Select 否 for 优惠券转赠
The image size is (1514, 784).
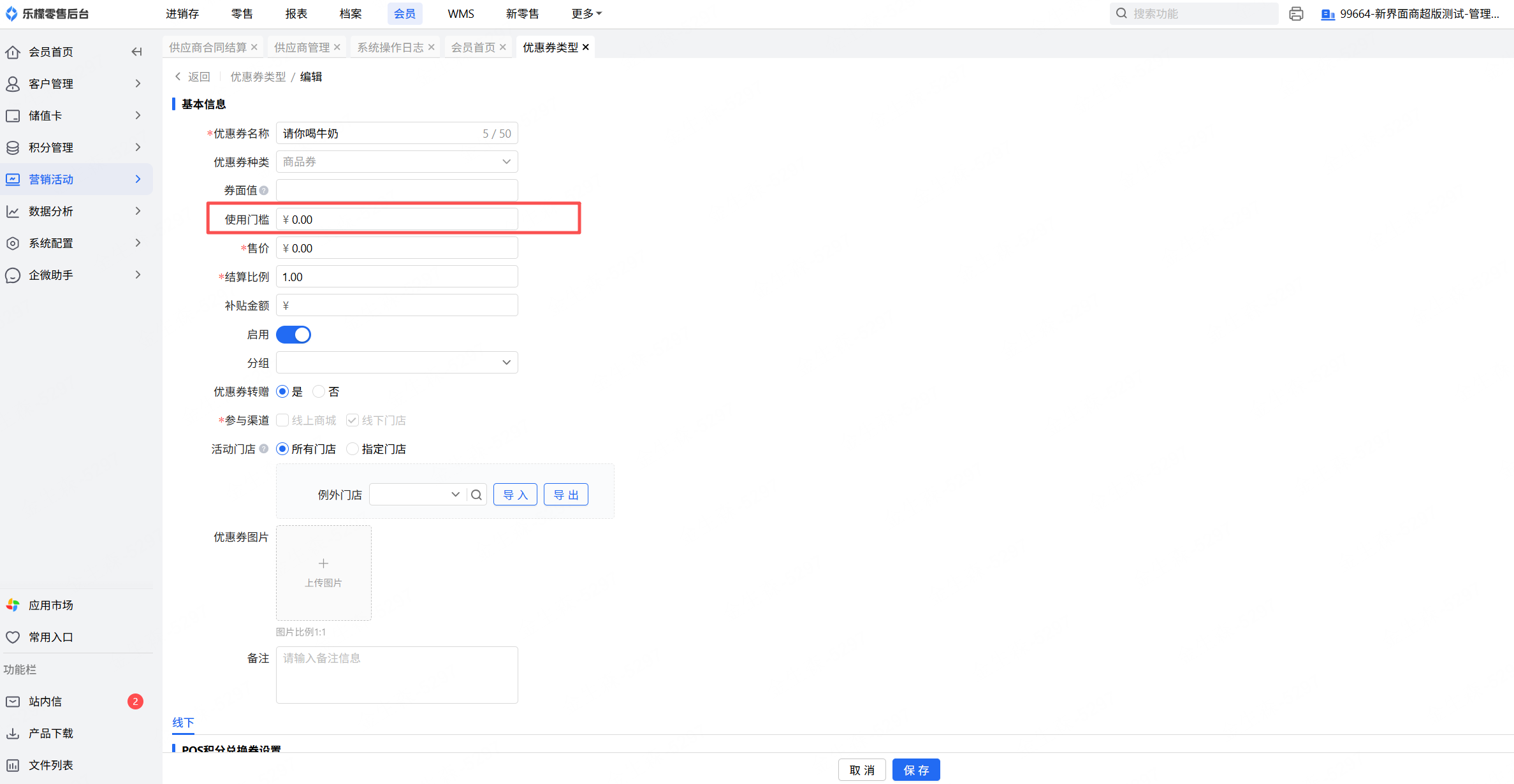(319, 391)
